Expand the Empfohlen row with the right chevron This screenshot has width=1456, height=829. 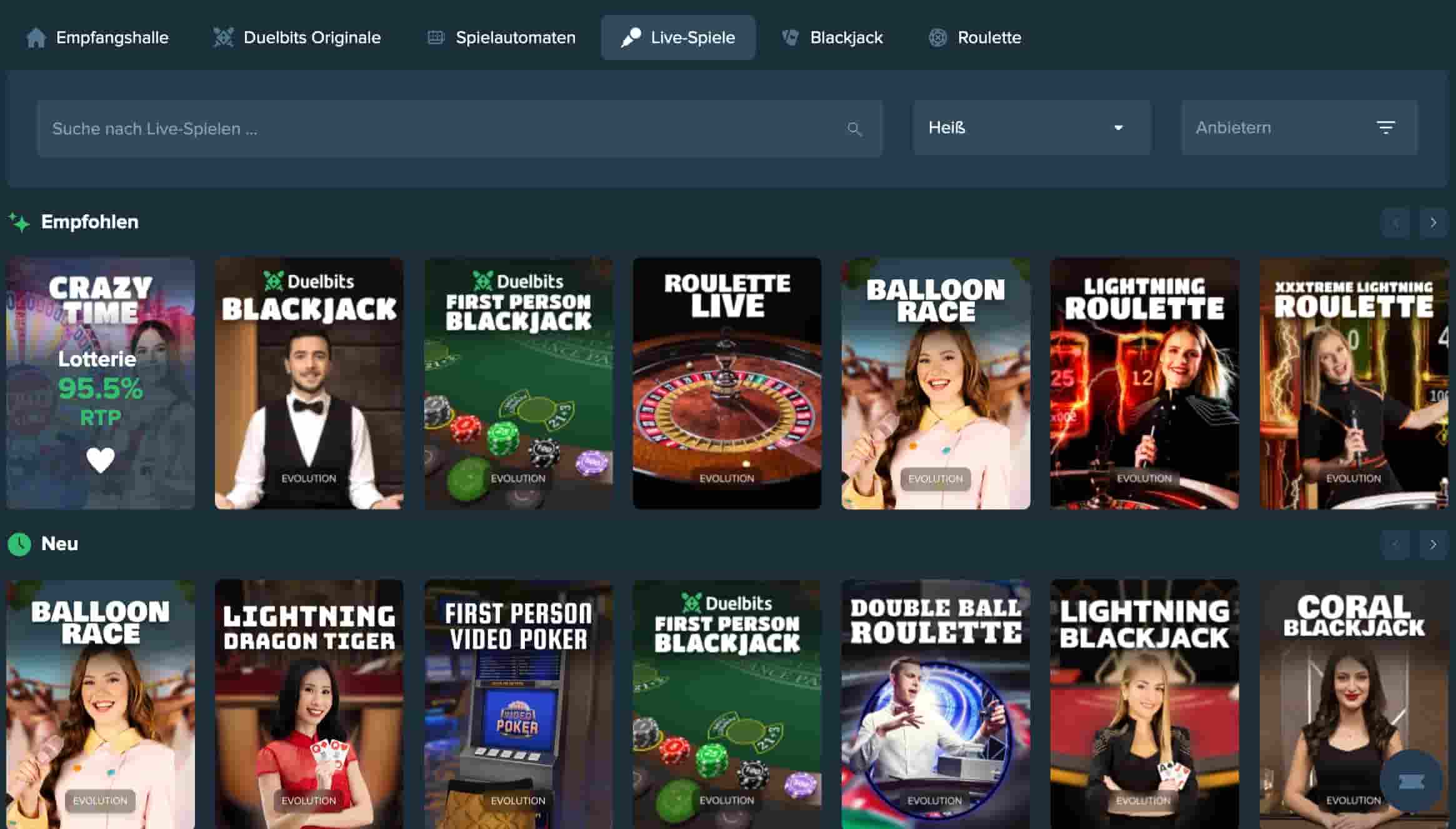click(1434, 221)
